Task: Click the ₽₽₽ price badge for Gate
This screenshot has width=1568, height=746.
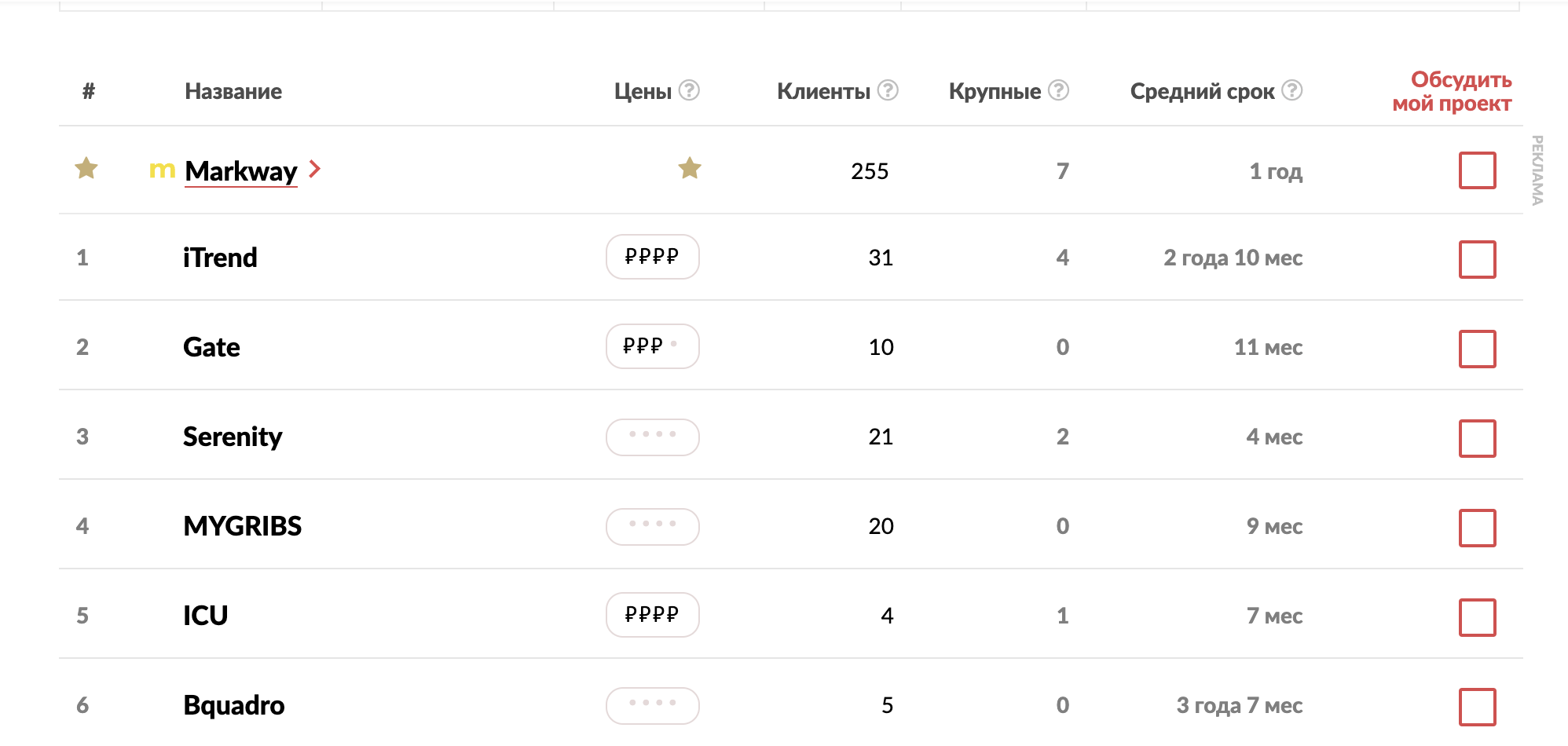Action: pos(652,346)
